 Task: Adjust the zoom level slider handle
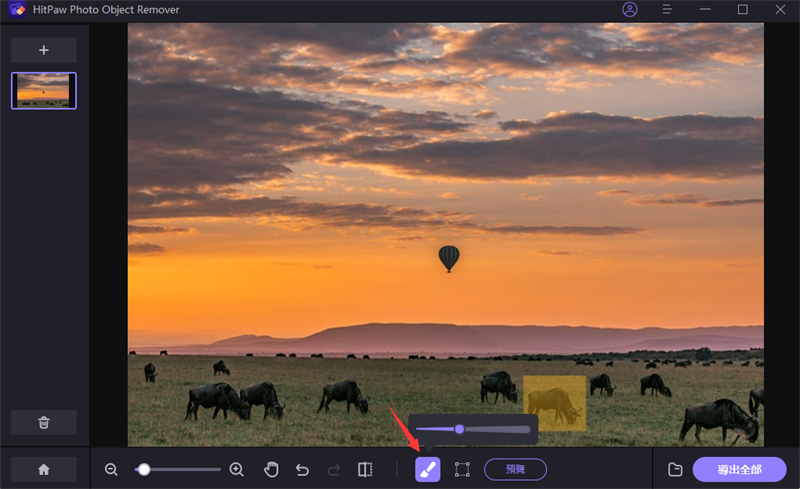tap(144, 470)
